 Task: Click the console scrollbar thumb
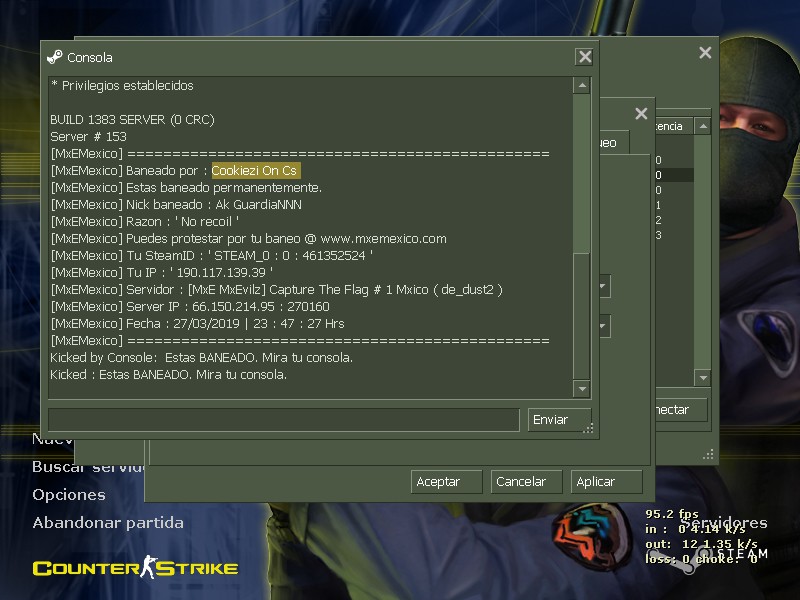582,316
